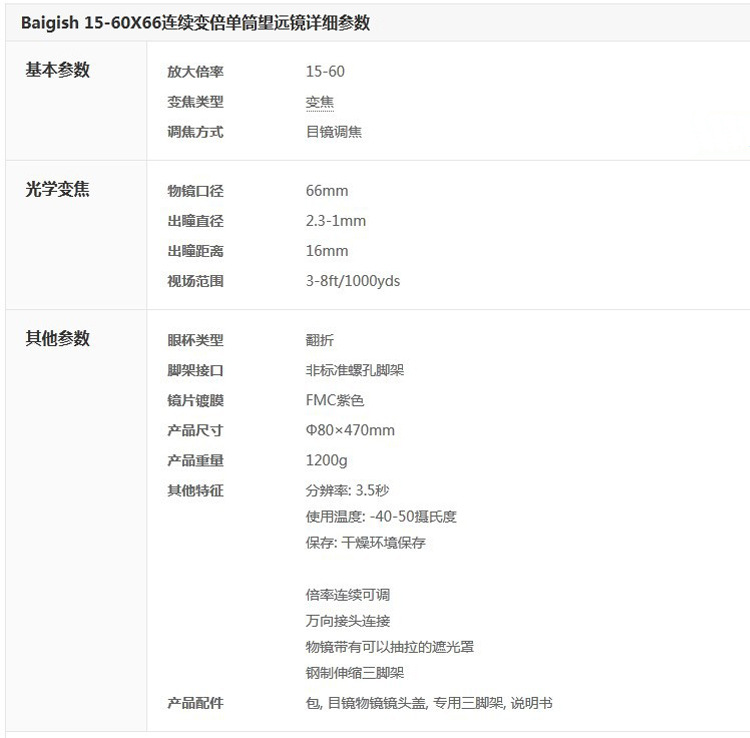Click the line 钢制伸缩三脚架
750x738 pixels.
(355, 673)
